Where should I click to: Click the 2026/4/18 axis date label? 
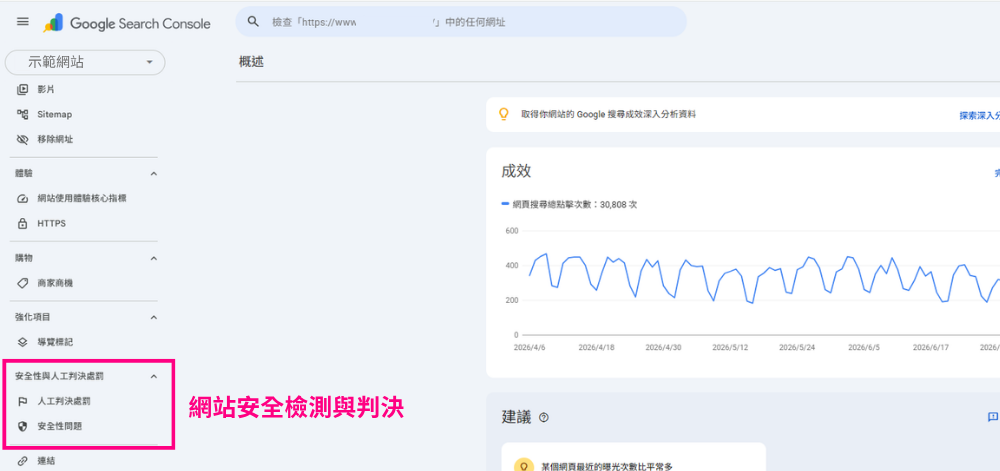(596, 348)
